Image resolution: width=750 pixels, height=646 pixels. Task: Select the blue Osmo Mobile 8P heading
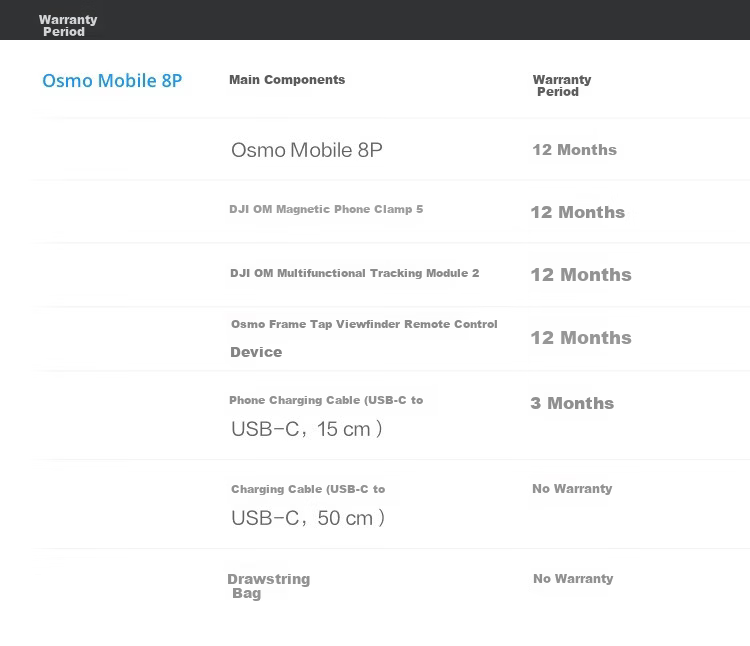pyautogui.click(x=112, y=80)
